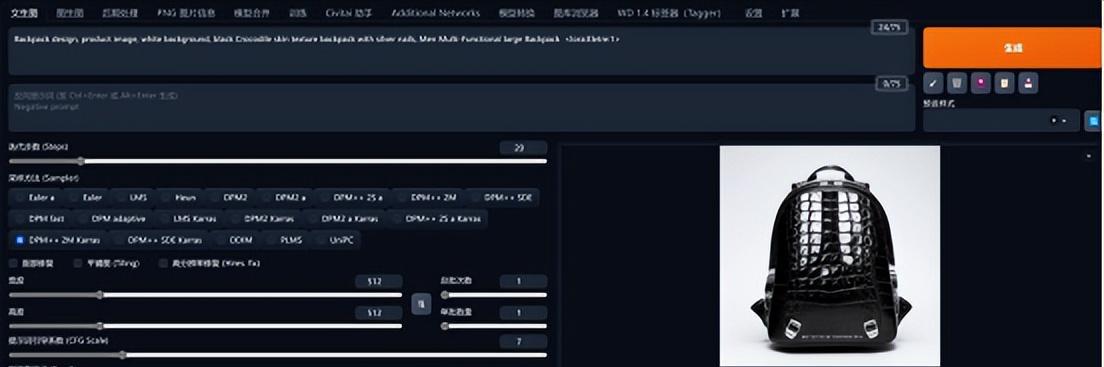Viewport: 1104px width, 367px height.
Task: Click the orange Generate button
Action: [x=1012, y=48]
